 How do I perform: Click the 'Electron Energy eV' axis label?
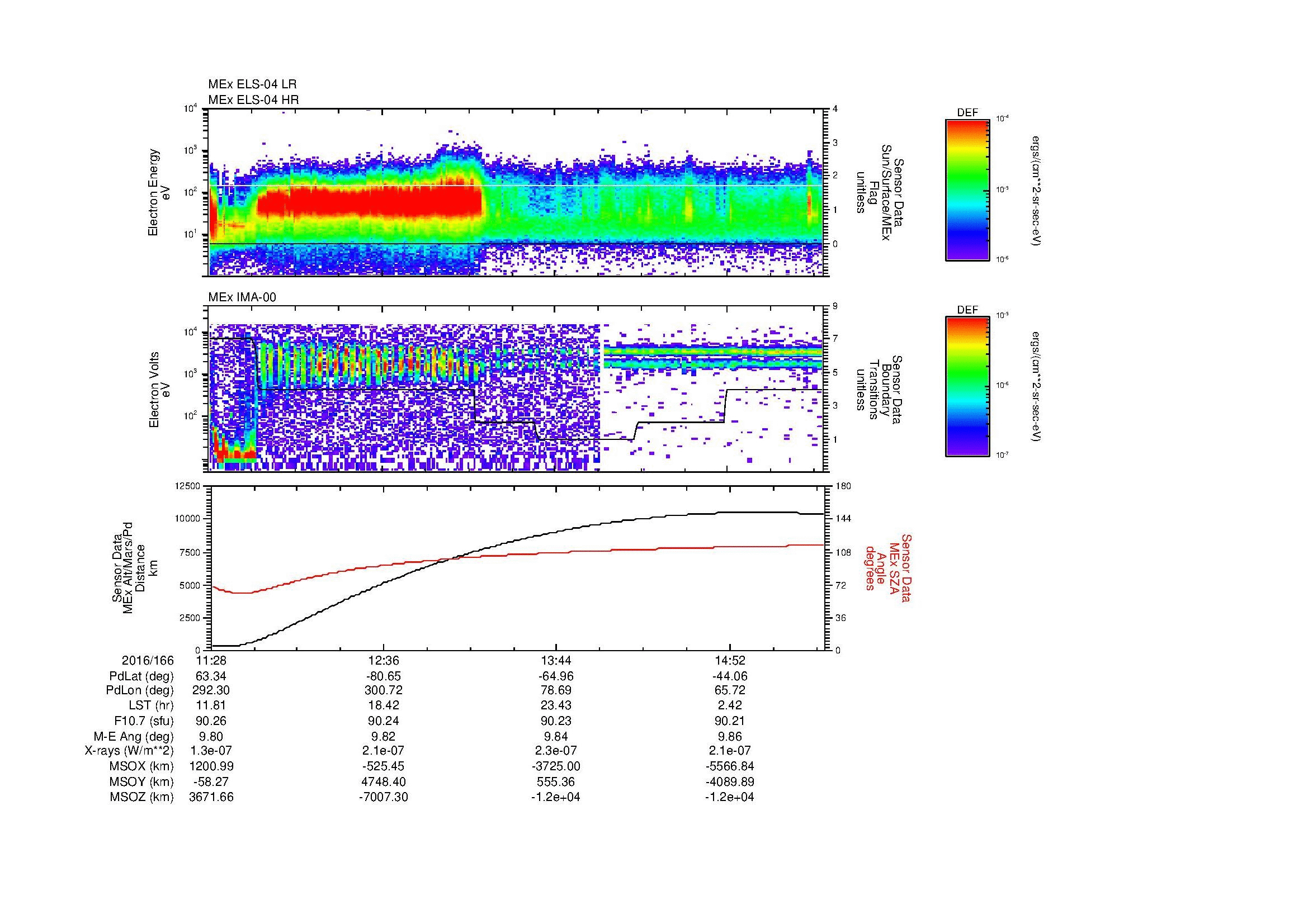(159, 192)
